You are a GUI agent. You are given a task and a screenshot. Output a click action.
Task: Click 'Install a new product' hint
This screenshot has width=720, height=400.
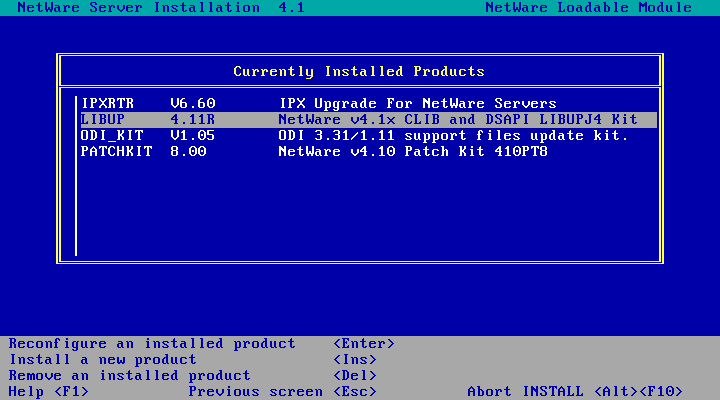tap(103, 360)
